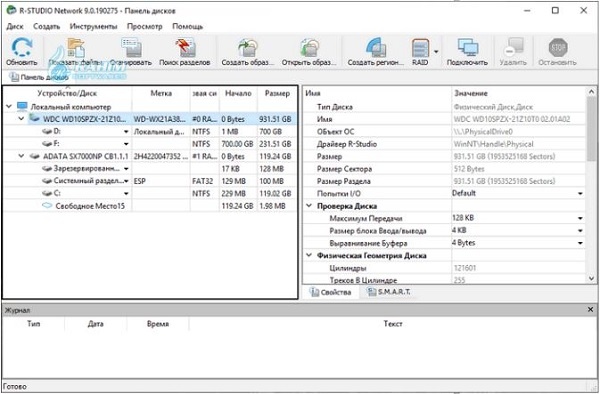This screenshot has height=394, width=600.
Task: Select partition C: in device tree
Action: click(x=150, y=194)
